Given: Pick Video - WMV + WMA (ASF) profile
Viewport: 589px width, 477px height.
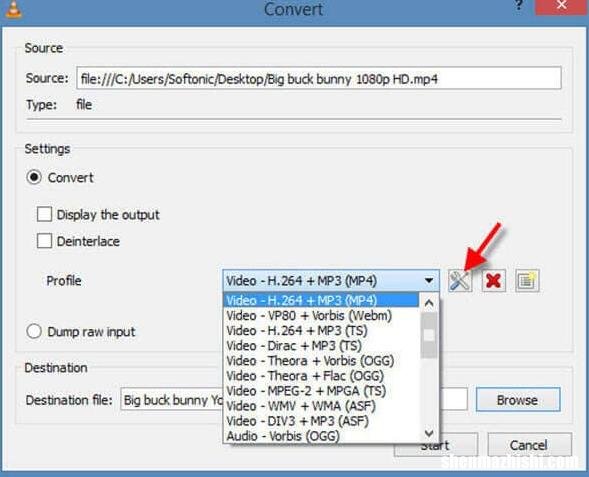Looking at the screenshot, I should [301, 406].
